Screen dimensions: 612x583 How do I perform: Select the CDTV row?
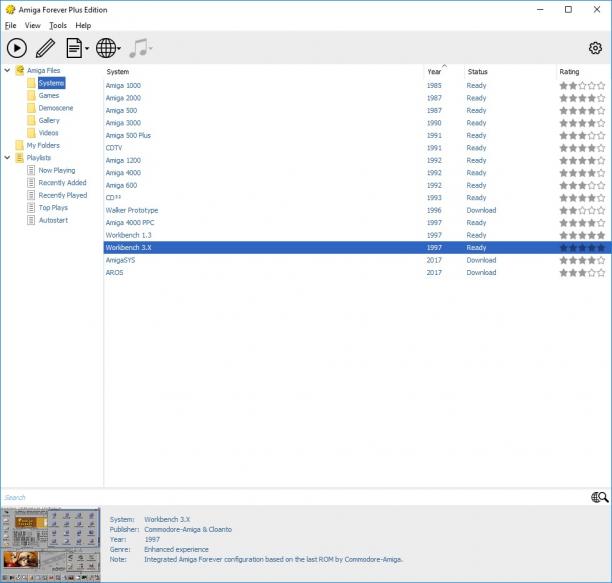[x=357, y=148]
